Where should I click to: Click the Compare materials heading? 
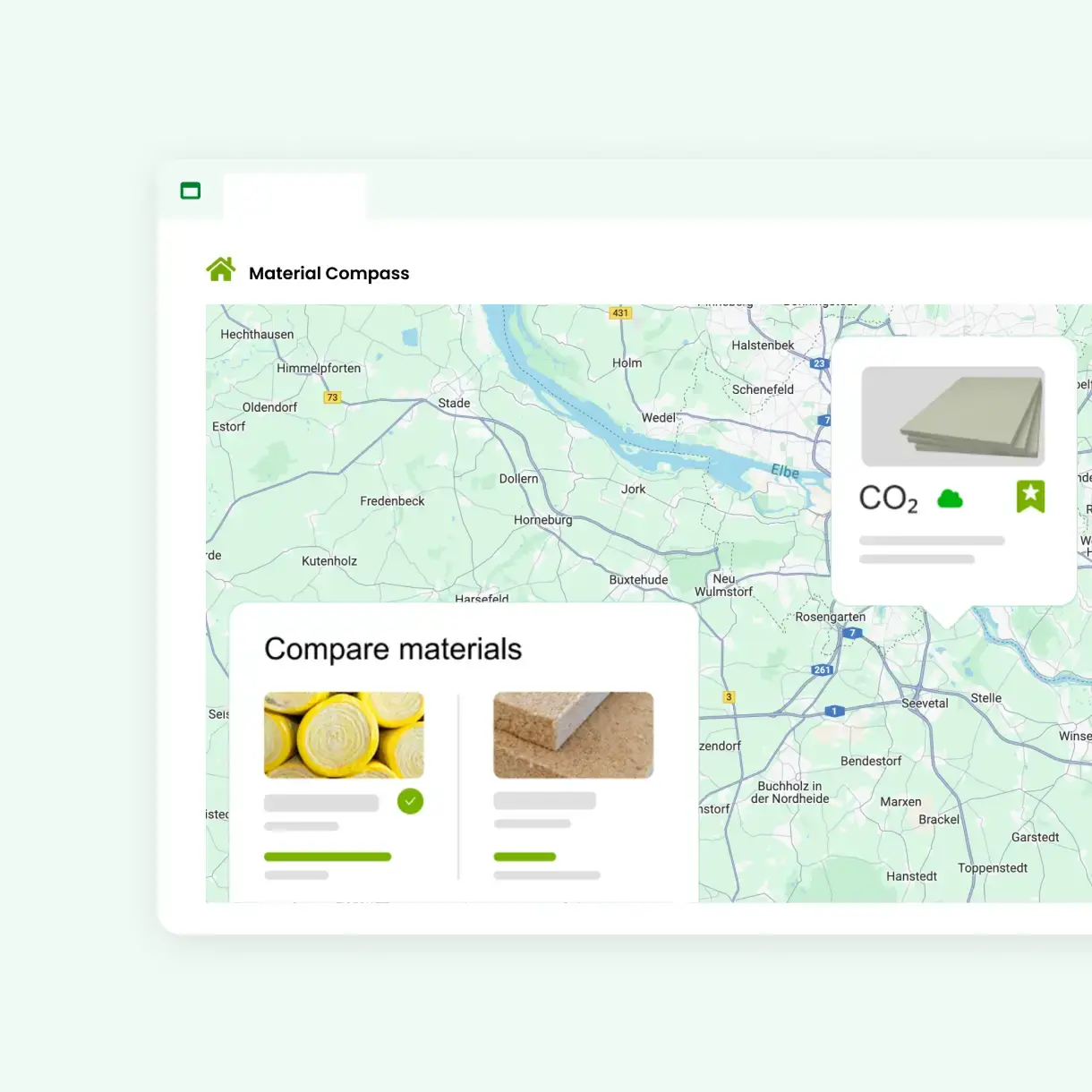[x=393, y=649]
